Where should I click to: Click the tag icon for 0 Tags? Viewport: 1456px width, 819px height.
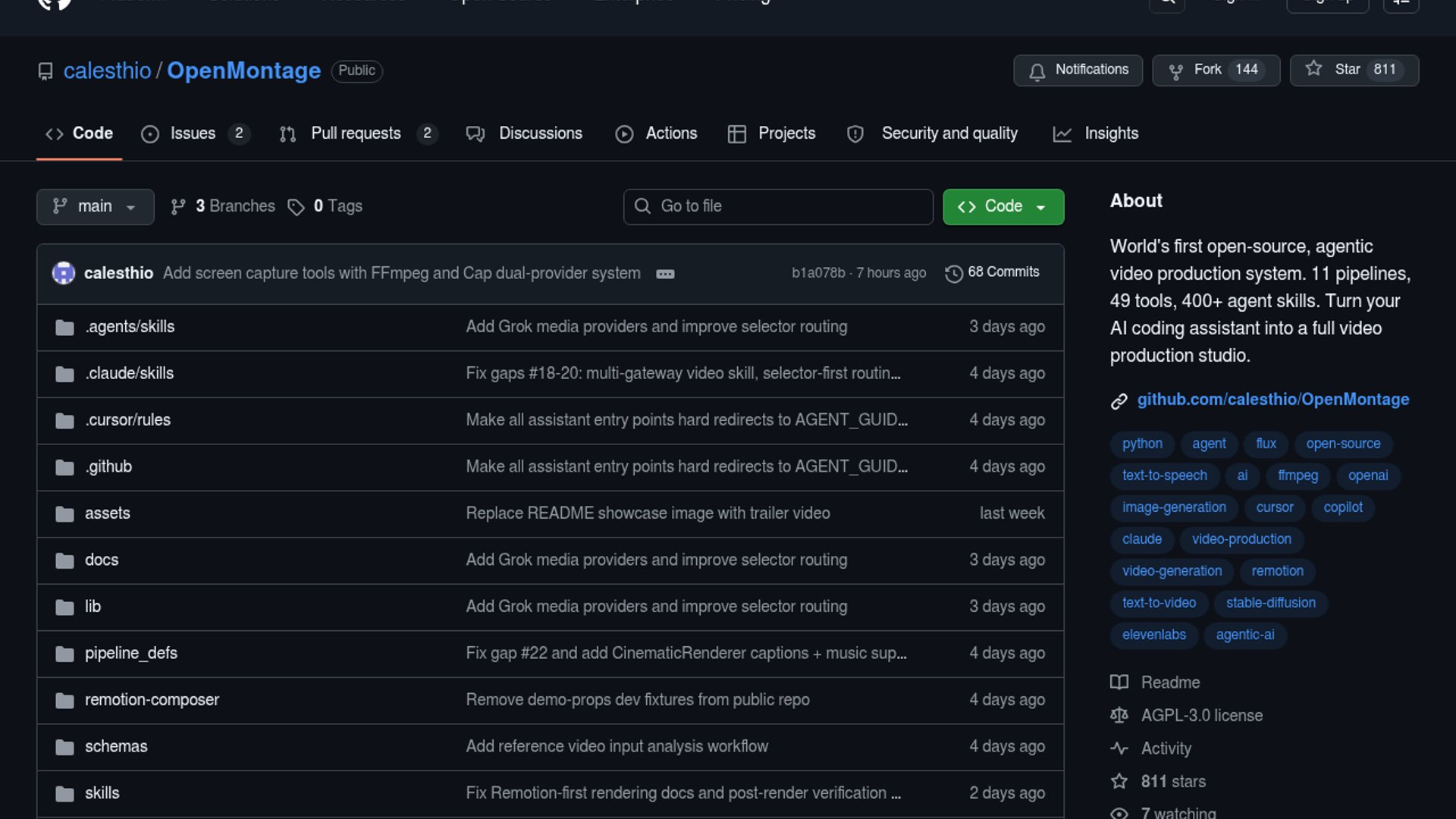click(296, 207)
